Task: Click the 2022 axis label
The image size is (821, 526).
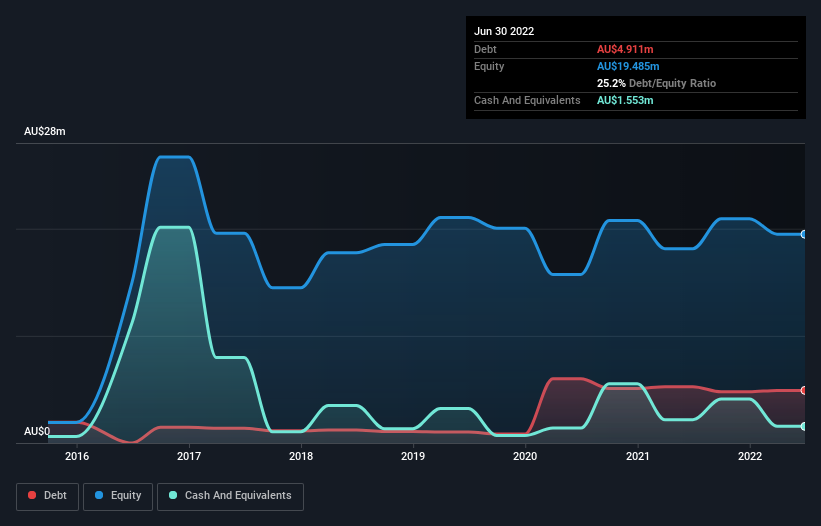Action: 750,456
